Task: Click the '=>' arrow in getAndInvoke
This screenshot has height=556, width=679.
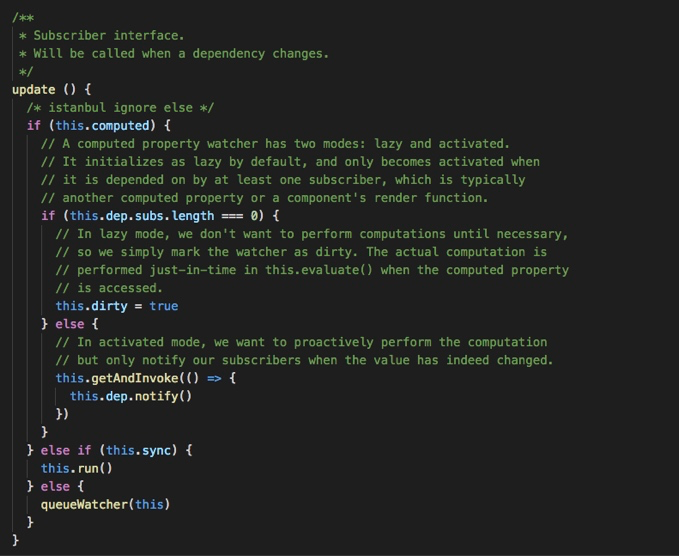Action: point(214,378)
